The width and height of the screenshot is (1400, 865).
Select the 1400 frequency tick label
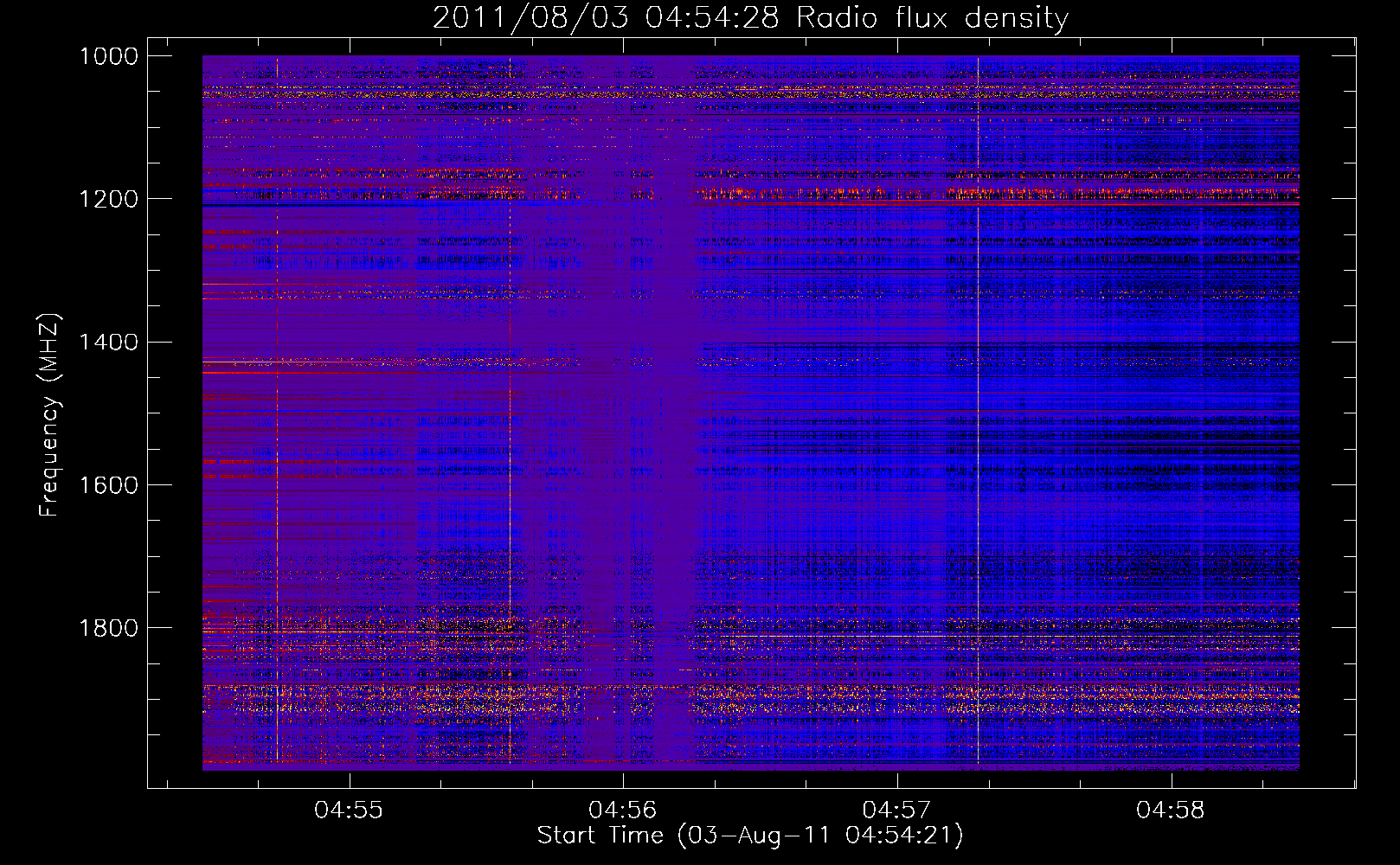[x=109, y=342]
